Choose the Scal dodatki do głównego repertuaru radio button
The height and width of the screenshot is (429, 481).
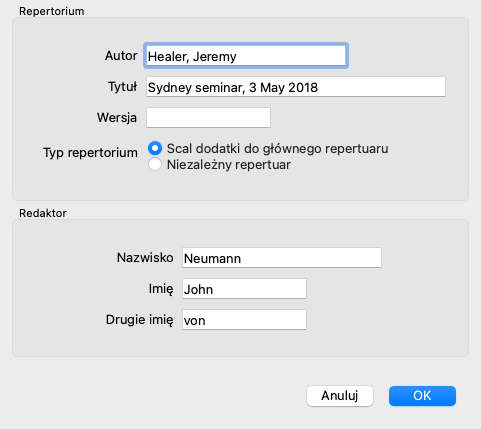click(x=155, y=148)
